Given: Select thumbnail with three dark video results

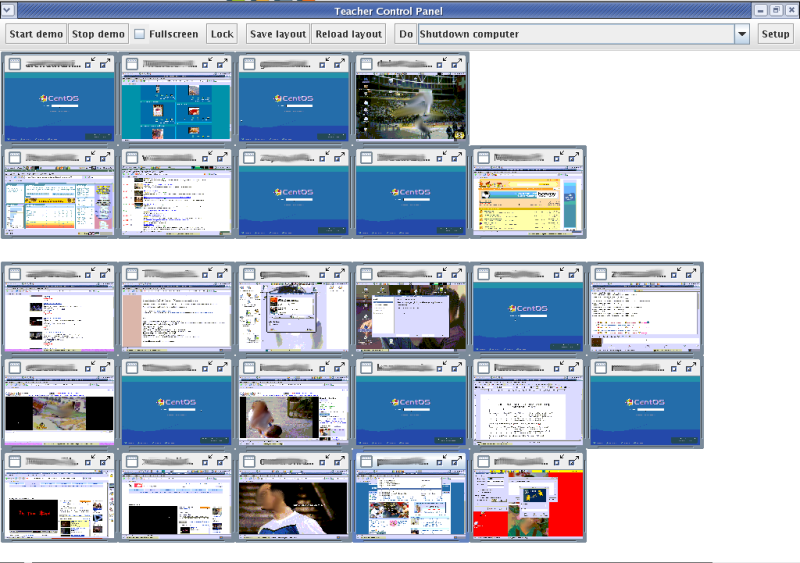Looking at the screenshot, I should [59, 316].
